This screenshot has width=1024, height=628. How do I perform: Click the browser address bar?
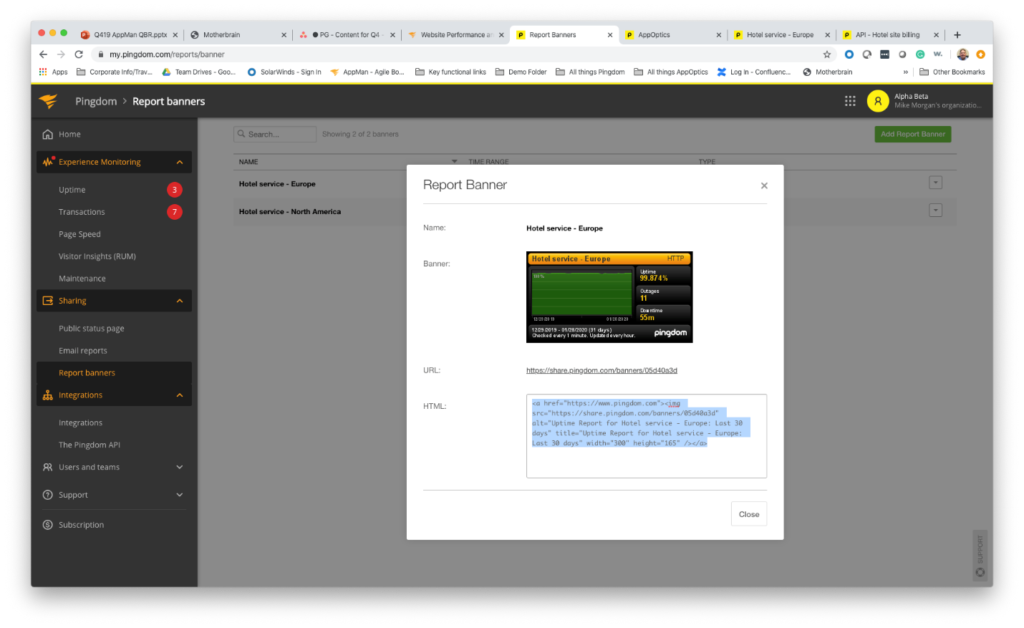point(457,54)
